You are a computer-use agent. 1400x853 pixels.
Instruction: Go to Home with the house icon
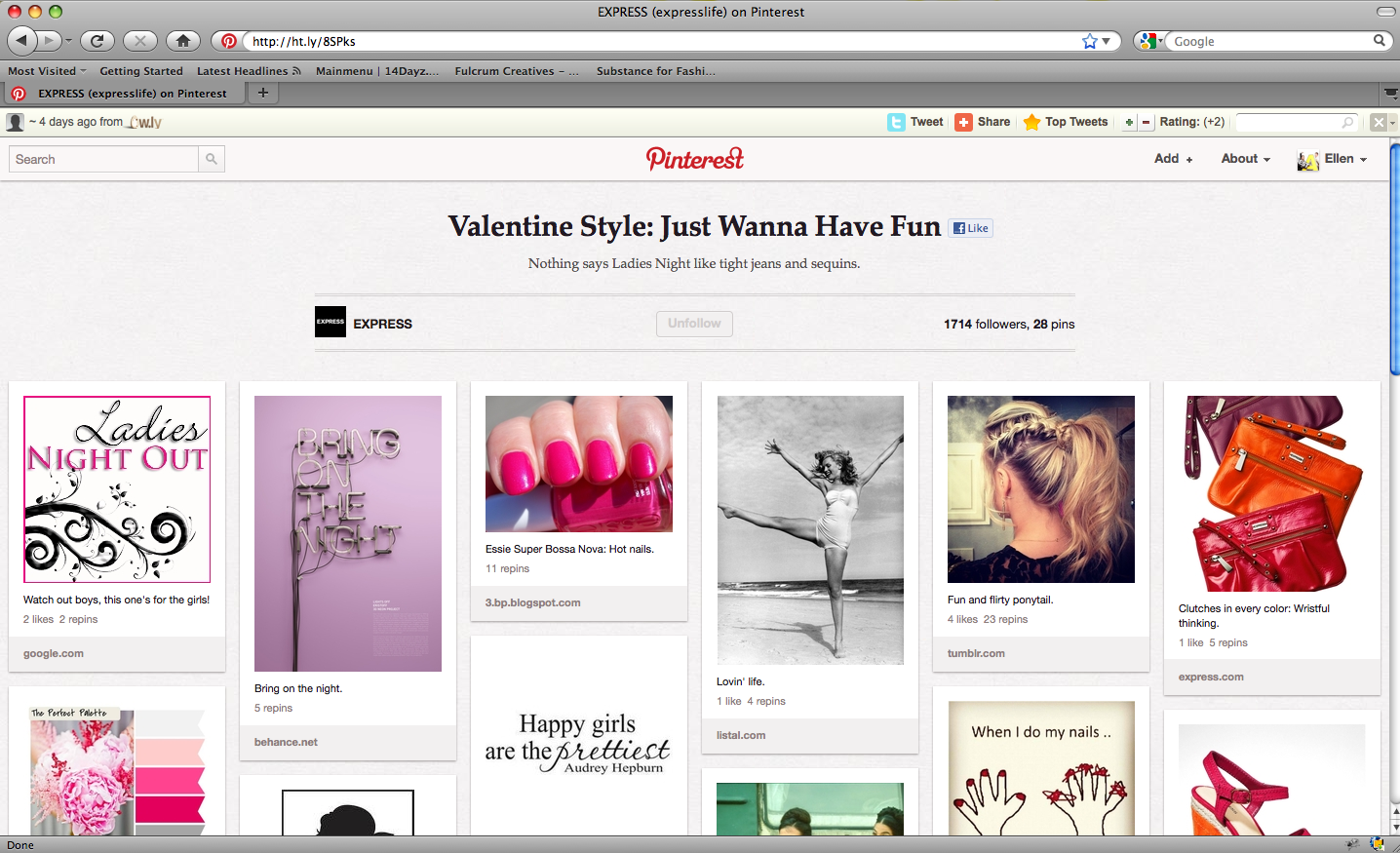click(x=182, y=41)
